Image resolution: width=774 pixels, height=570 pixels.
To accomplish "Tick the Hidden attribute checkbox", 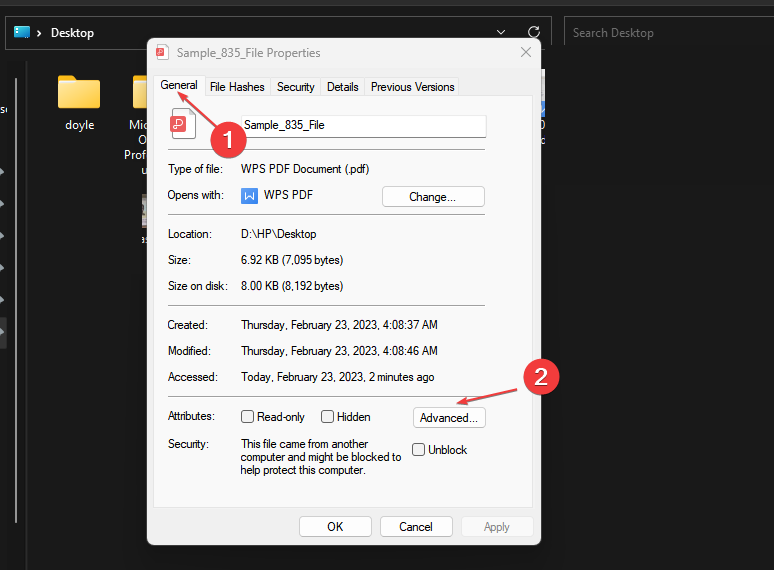I will (327, 417).
